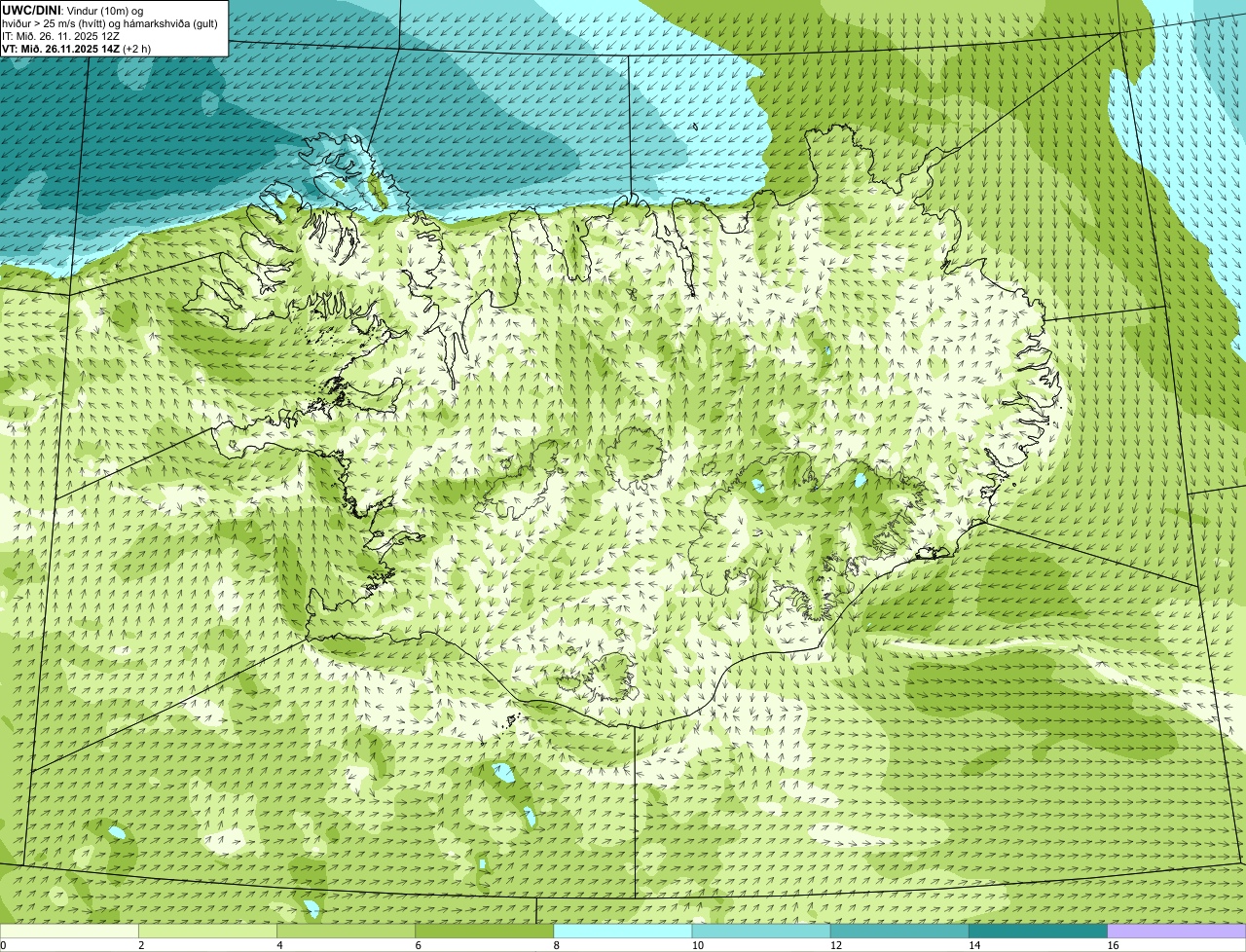This screenshot has width=1246, height=952.
Task: Click the scale label "16"
Action: [1113, 945]
